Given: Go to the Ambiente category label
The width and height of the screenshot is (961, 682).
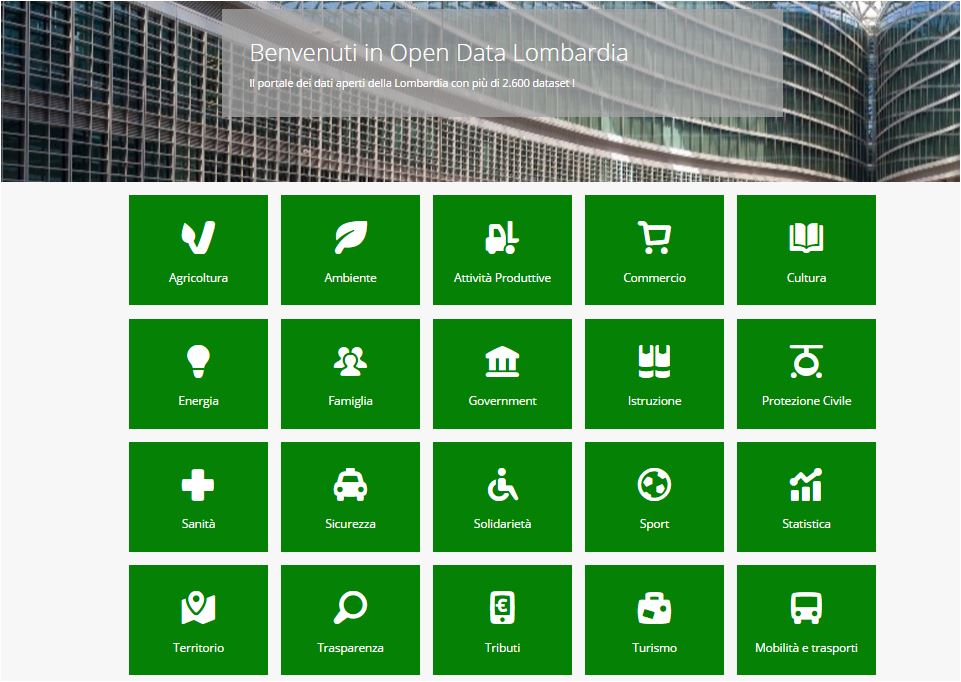Looking at the screenshot, I should tap(351, 278).
